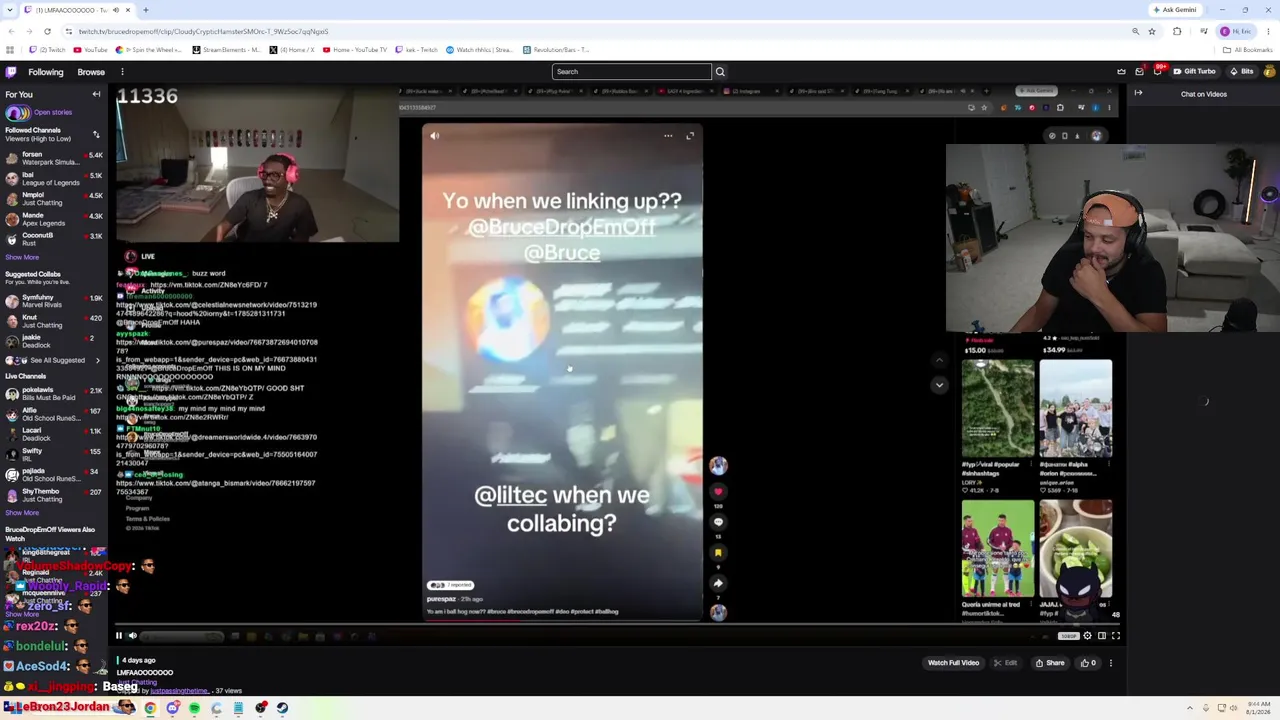
Task: Go back in browser history
Action: 11,31
